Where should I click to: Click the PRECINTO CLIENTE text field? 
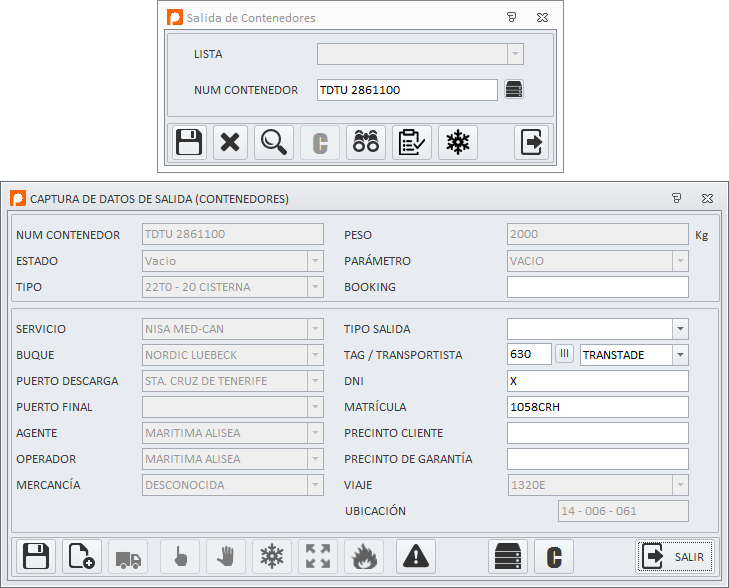597,433
